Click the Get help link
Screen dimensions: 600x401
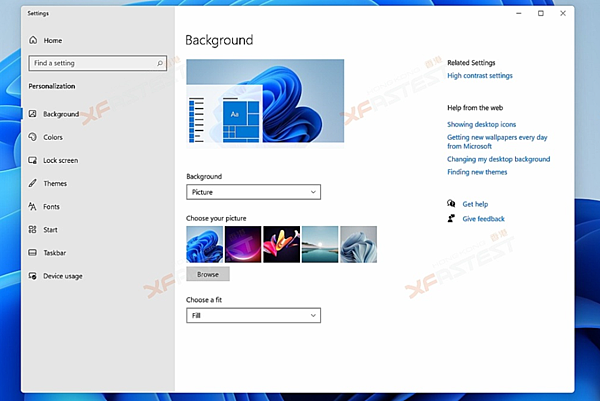pyautogui.click(x=475, y=204)
